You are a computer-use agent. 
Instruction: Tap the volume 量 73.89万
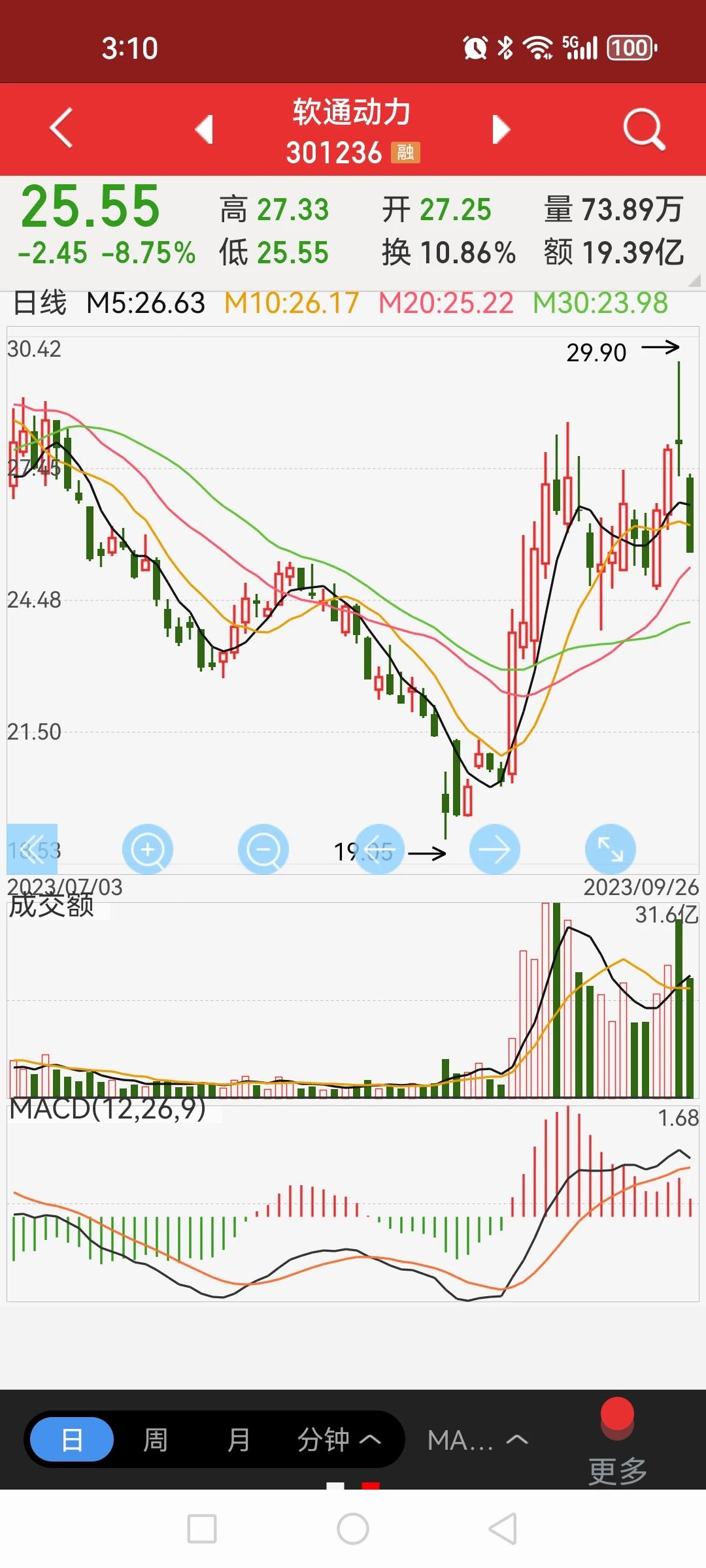coord(614,210)
